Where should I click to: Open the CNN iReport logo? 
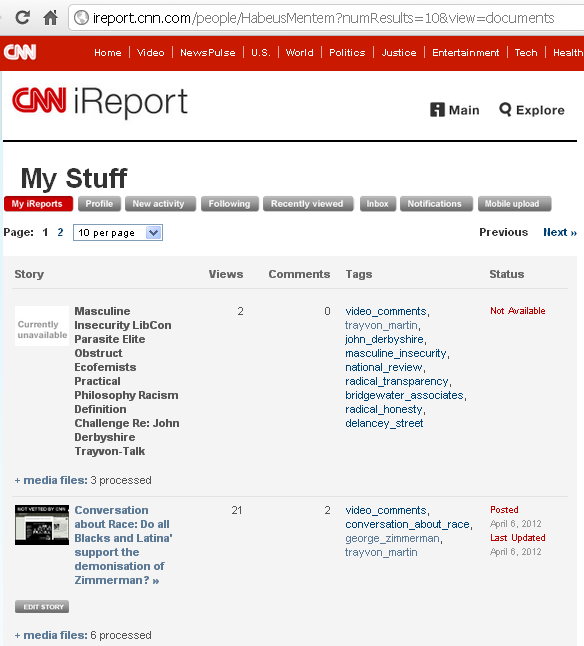pyautogui.click(x=100, y=102)
